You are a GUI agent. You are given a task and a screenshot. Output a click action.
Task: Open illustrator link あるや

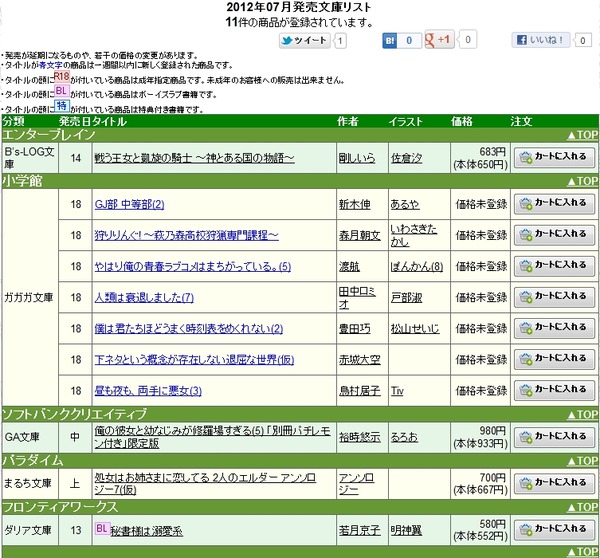pyautogui.click(x=405, y=204)
